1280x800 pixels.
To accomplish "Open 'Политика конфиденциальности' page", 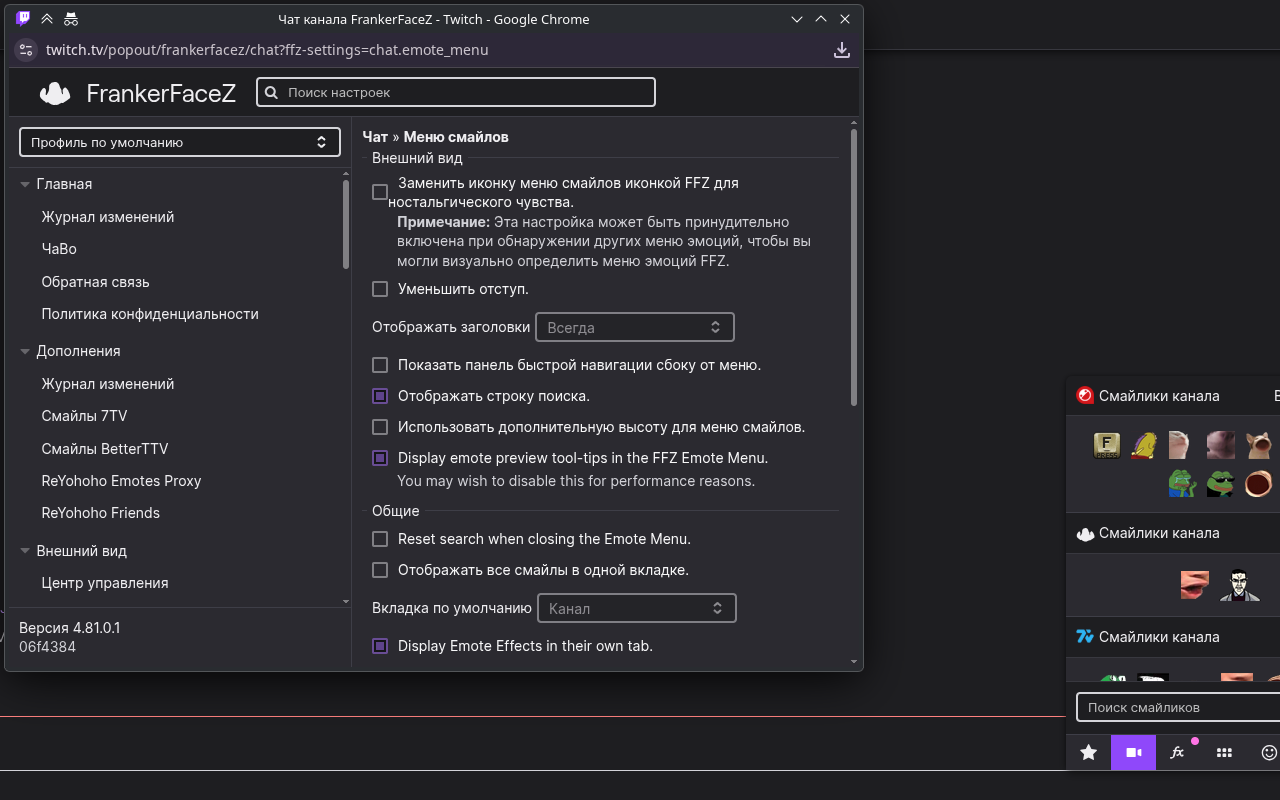I will tap(150, 314).
